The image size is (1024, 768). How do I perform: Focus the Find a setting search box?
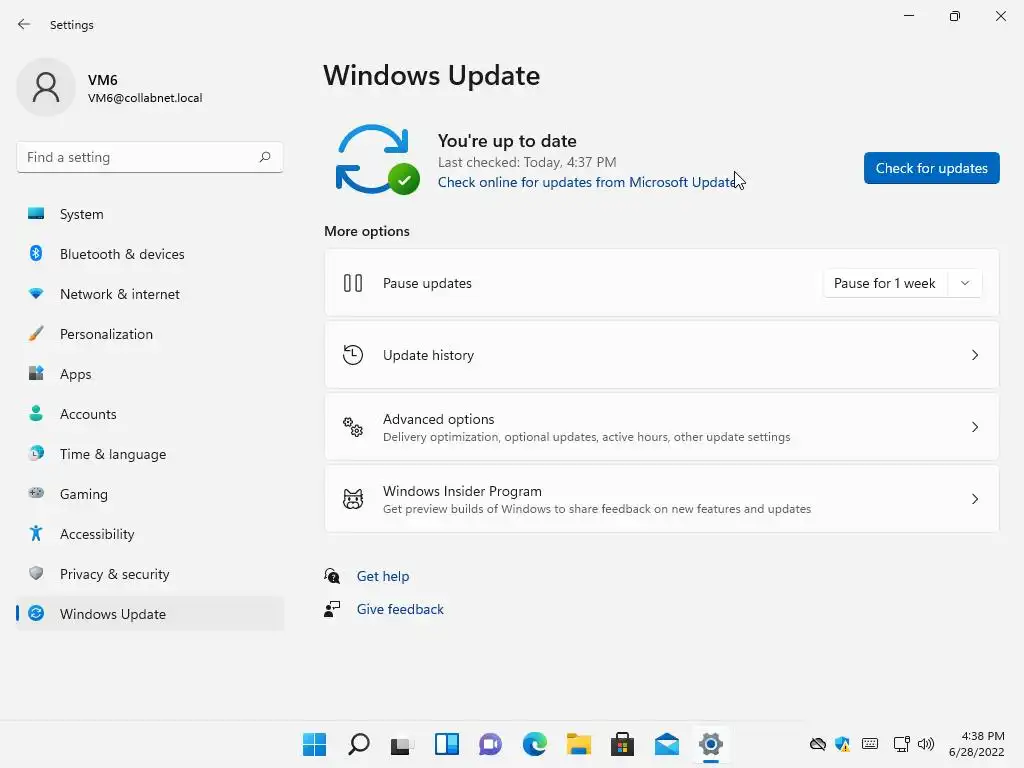coord(150,157)
